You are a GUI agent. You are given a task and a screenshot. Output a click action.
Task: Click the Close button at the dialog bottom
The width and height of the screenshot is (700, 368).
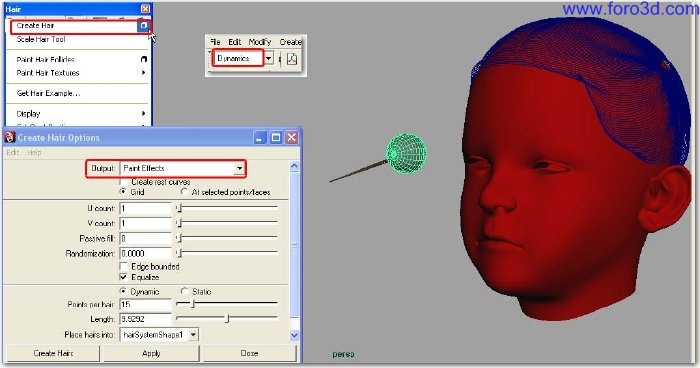coord(249,353)
